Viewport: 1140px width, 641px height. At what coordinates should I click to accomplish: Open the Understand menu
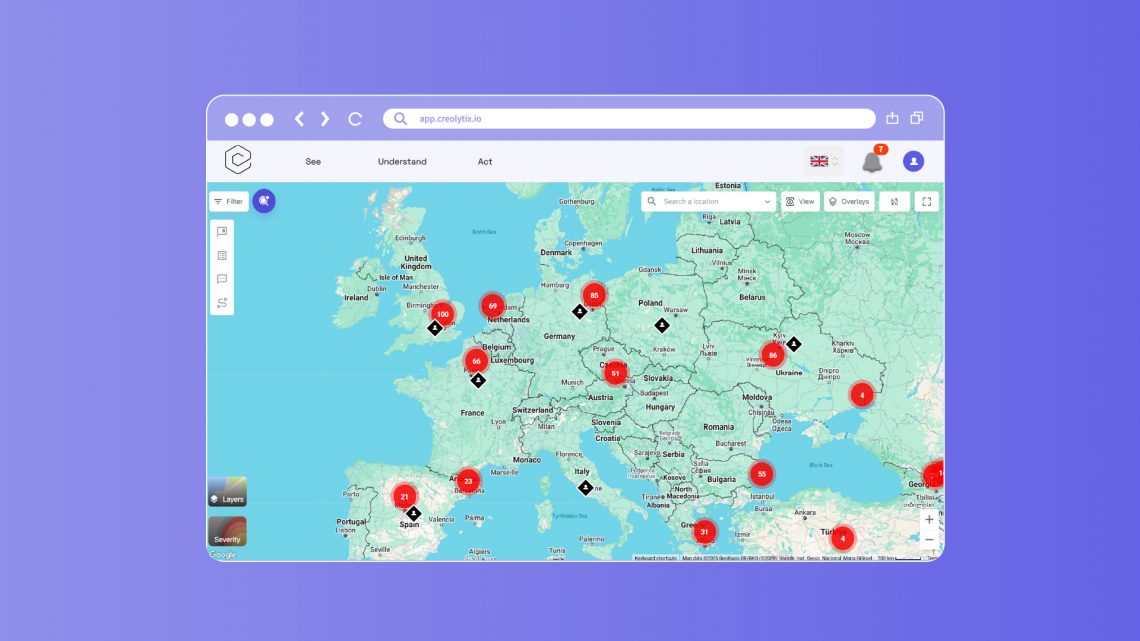[402, 161]
